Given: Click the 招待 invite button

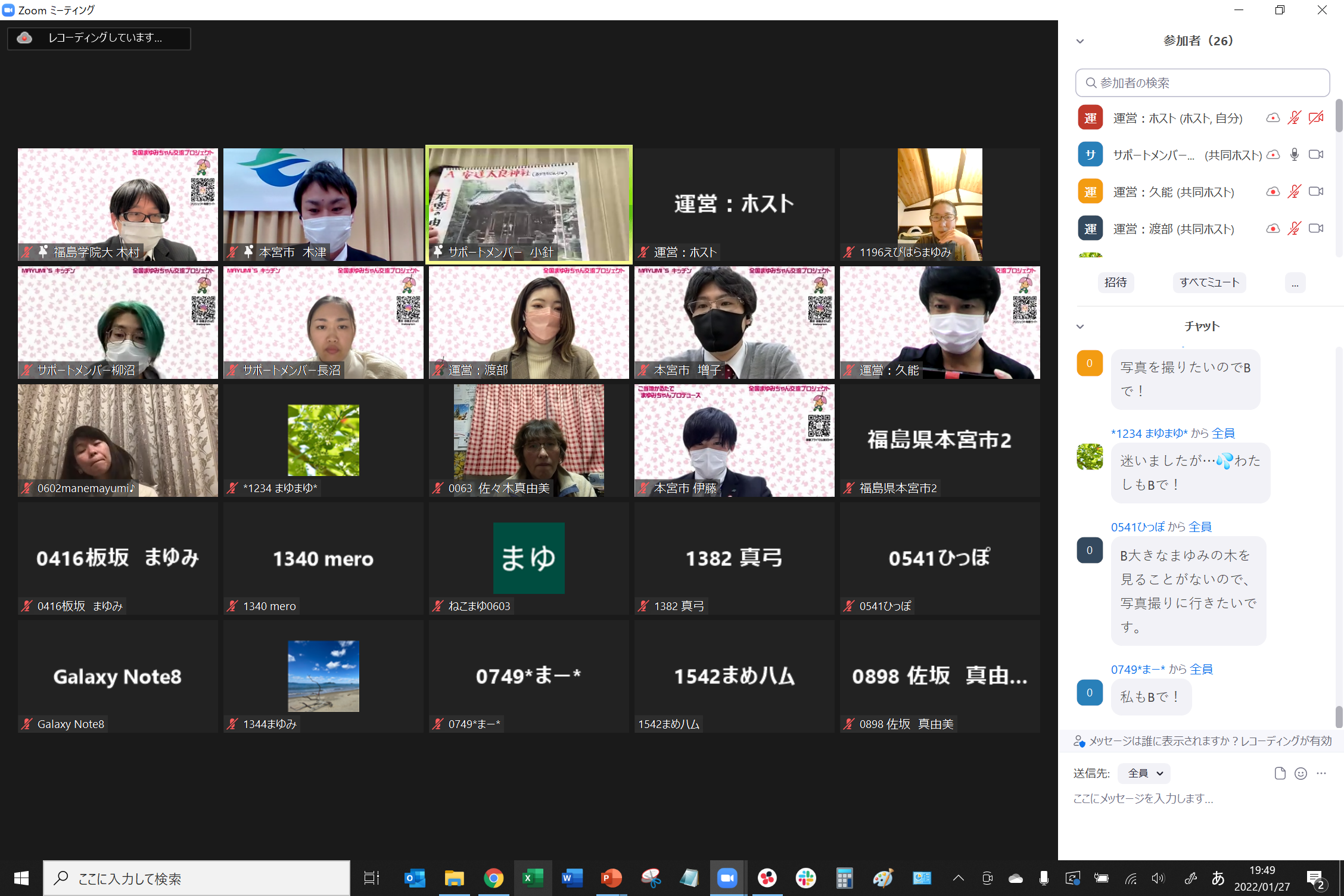Looking at the screenshot, I should click(x=1116, y=282).
